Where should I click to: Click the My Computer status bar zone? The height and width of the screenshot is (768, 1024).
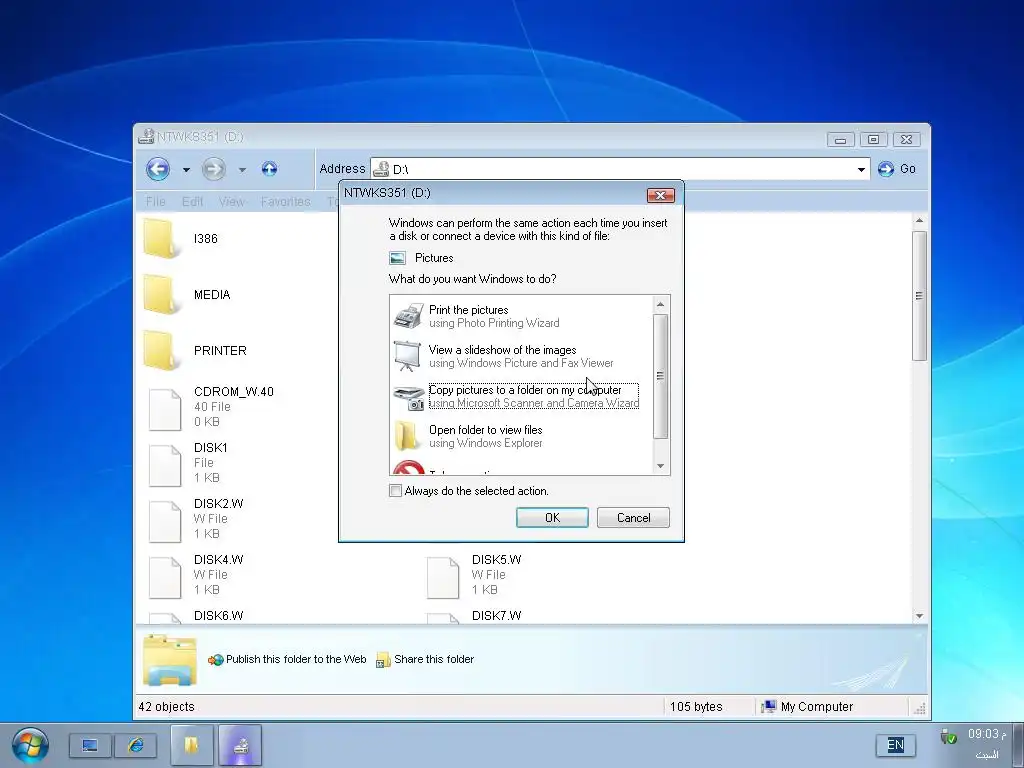tap(832, 707)
